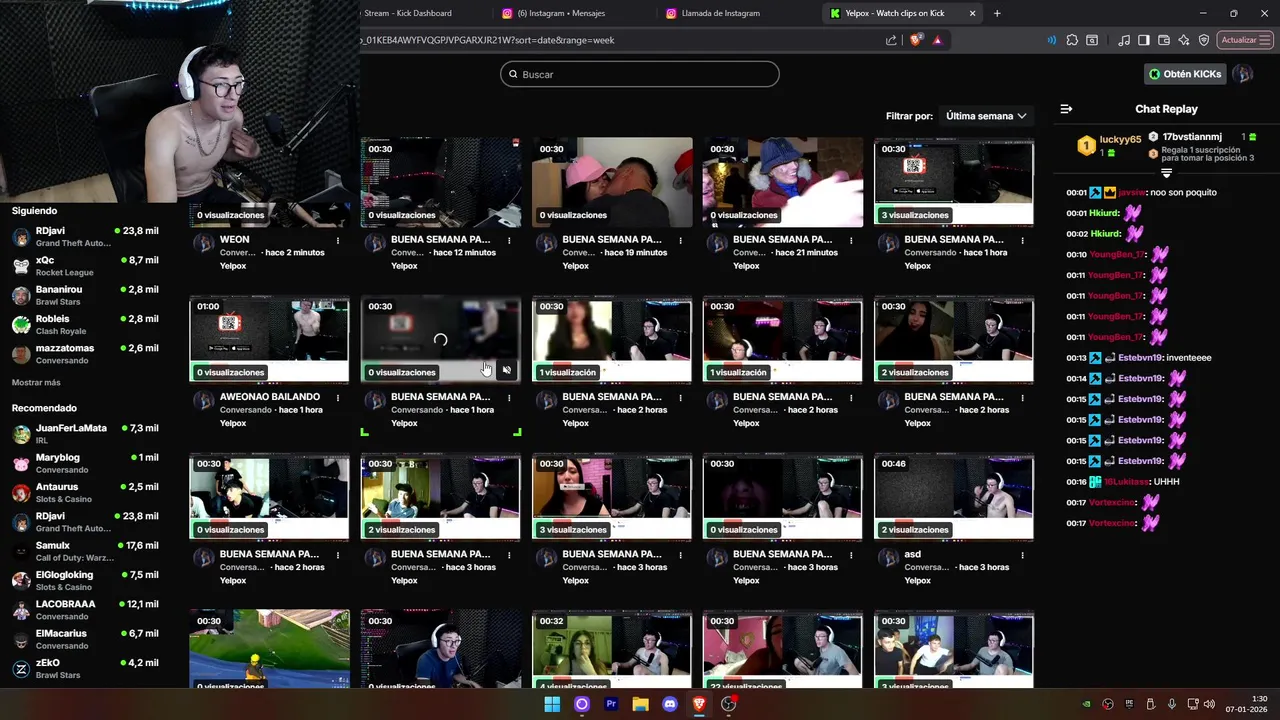1280x720 pixels.
Task: Open followed channel Bananirou
Action: [85, 295]
